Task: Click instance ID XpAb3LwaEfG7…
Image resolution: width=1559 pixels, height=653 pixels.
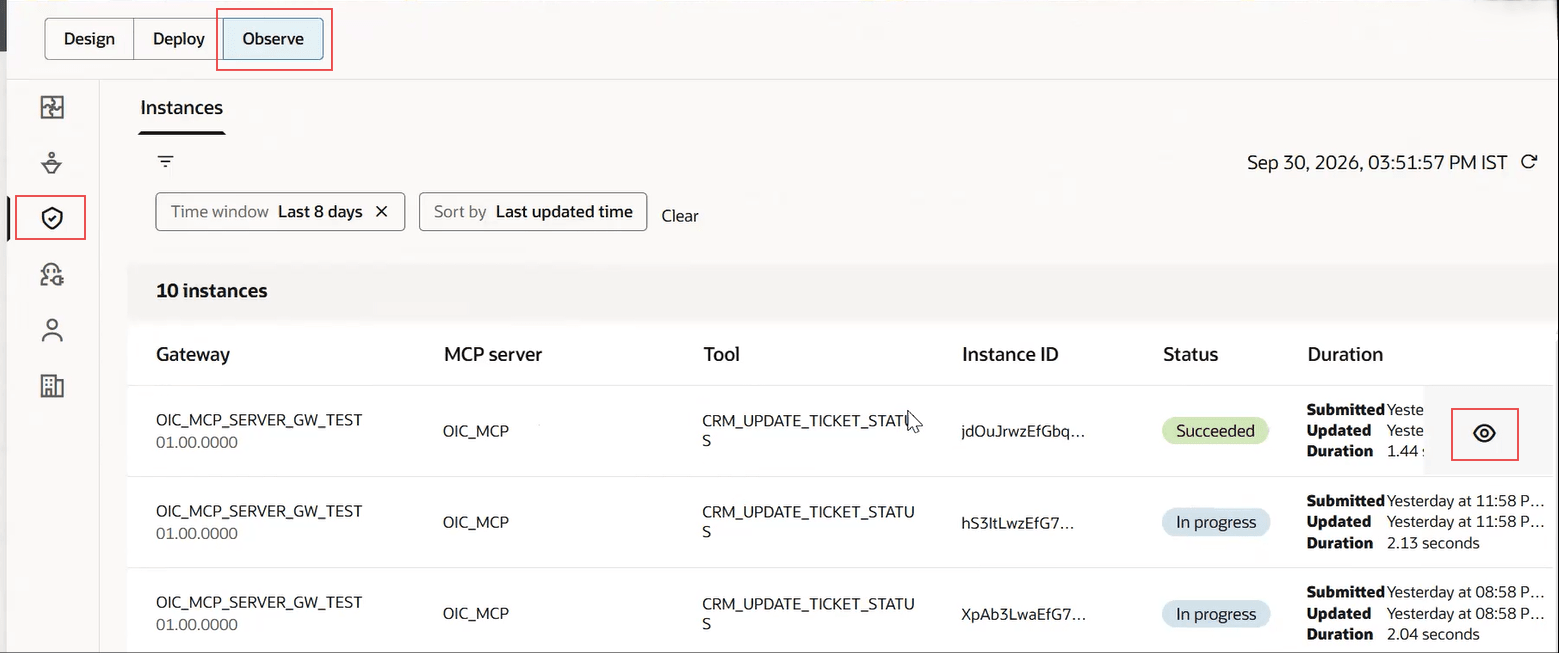Action: (1023, 614)
